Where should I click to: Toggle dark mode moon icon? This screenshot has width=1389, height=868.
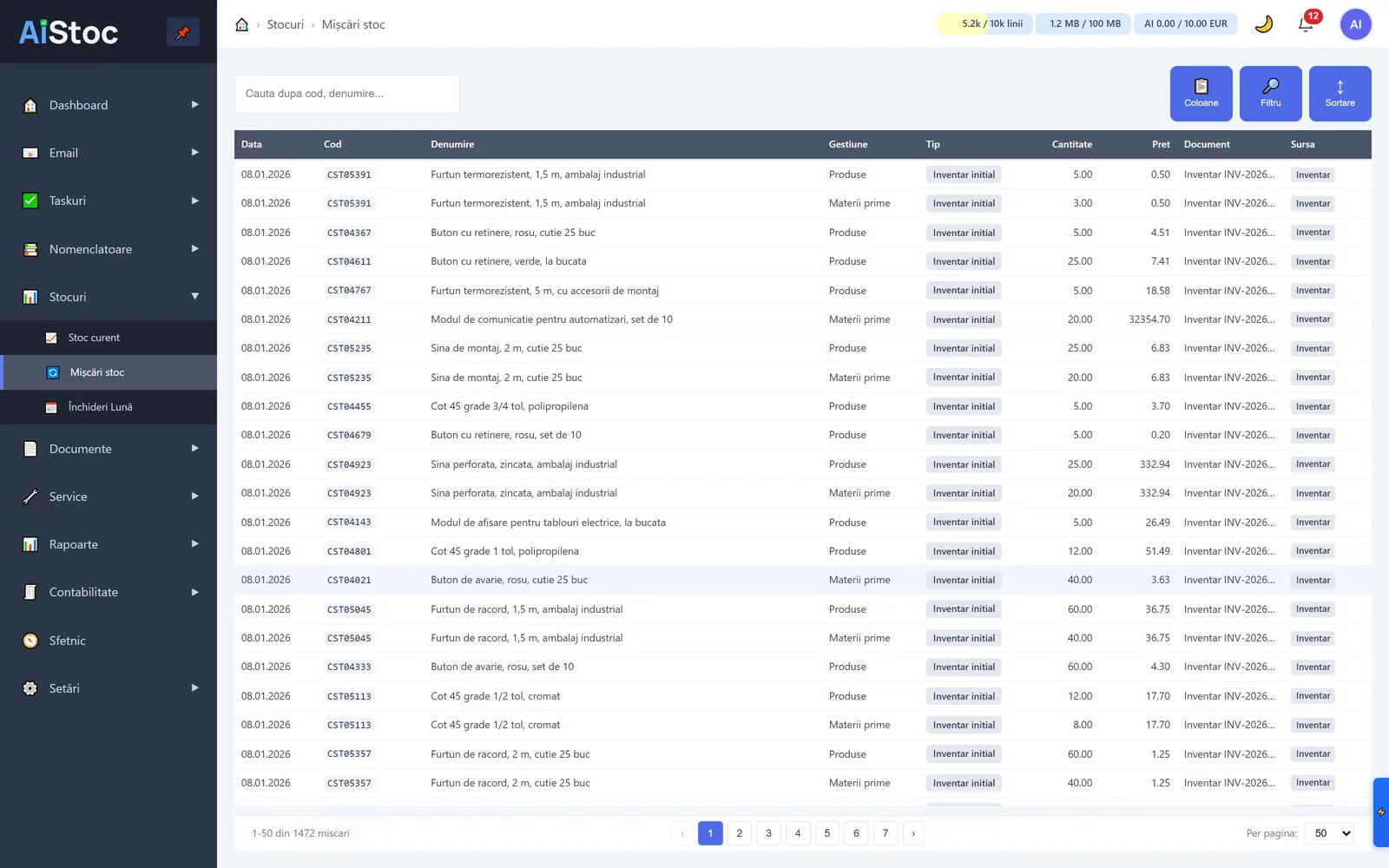tap(1263, 24)
